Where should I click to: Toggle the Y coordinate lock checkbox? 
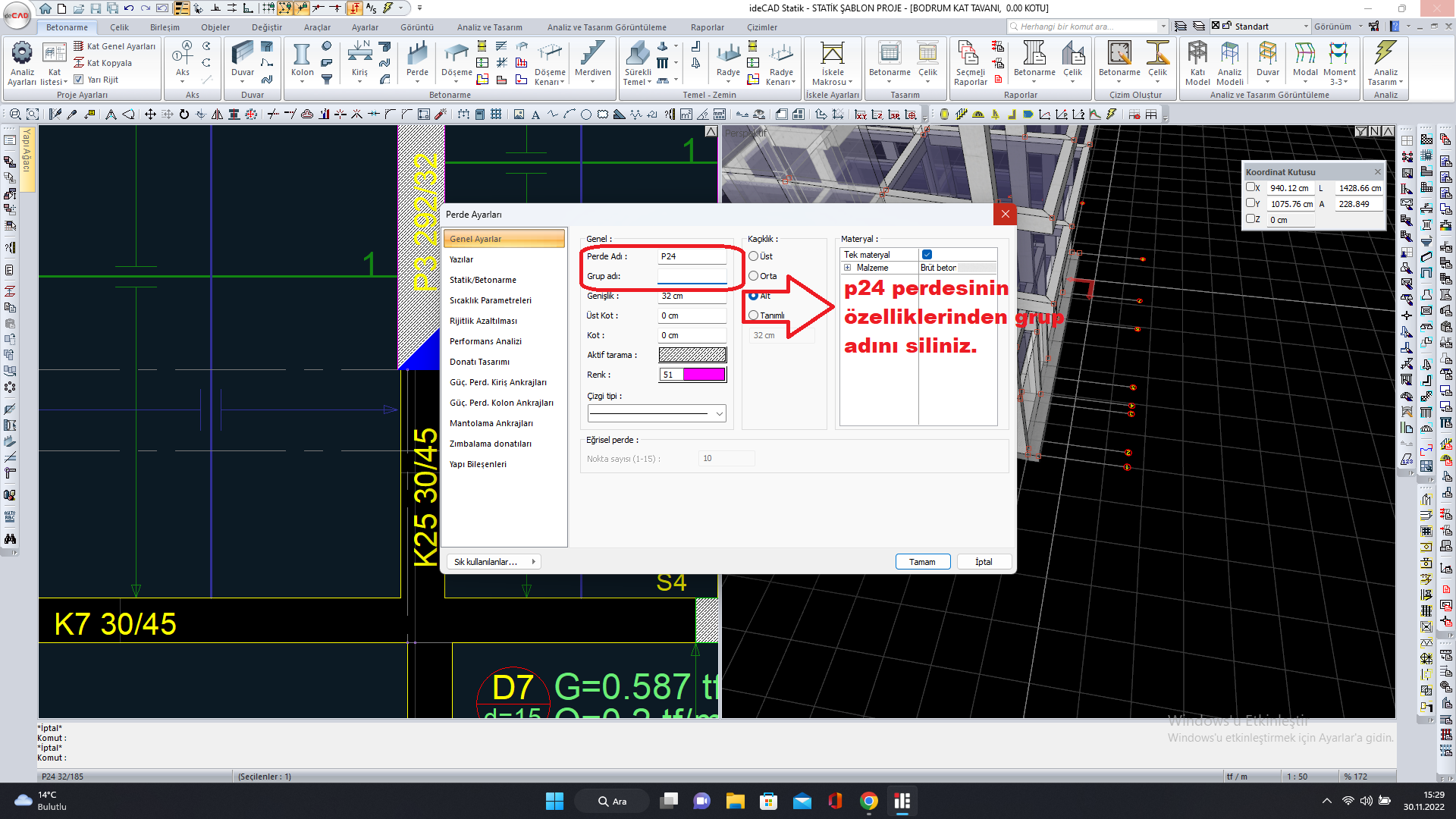[1250, 203]
